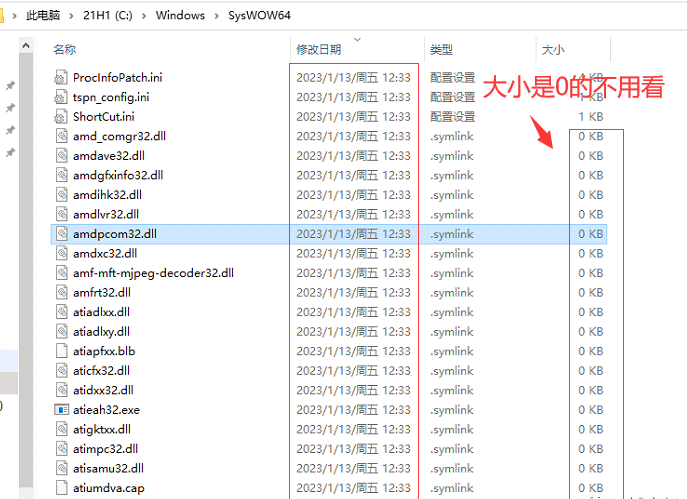Sort files by the 类型 column header
Screen dimensions: 687x499
[x=441, y=49]
